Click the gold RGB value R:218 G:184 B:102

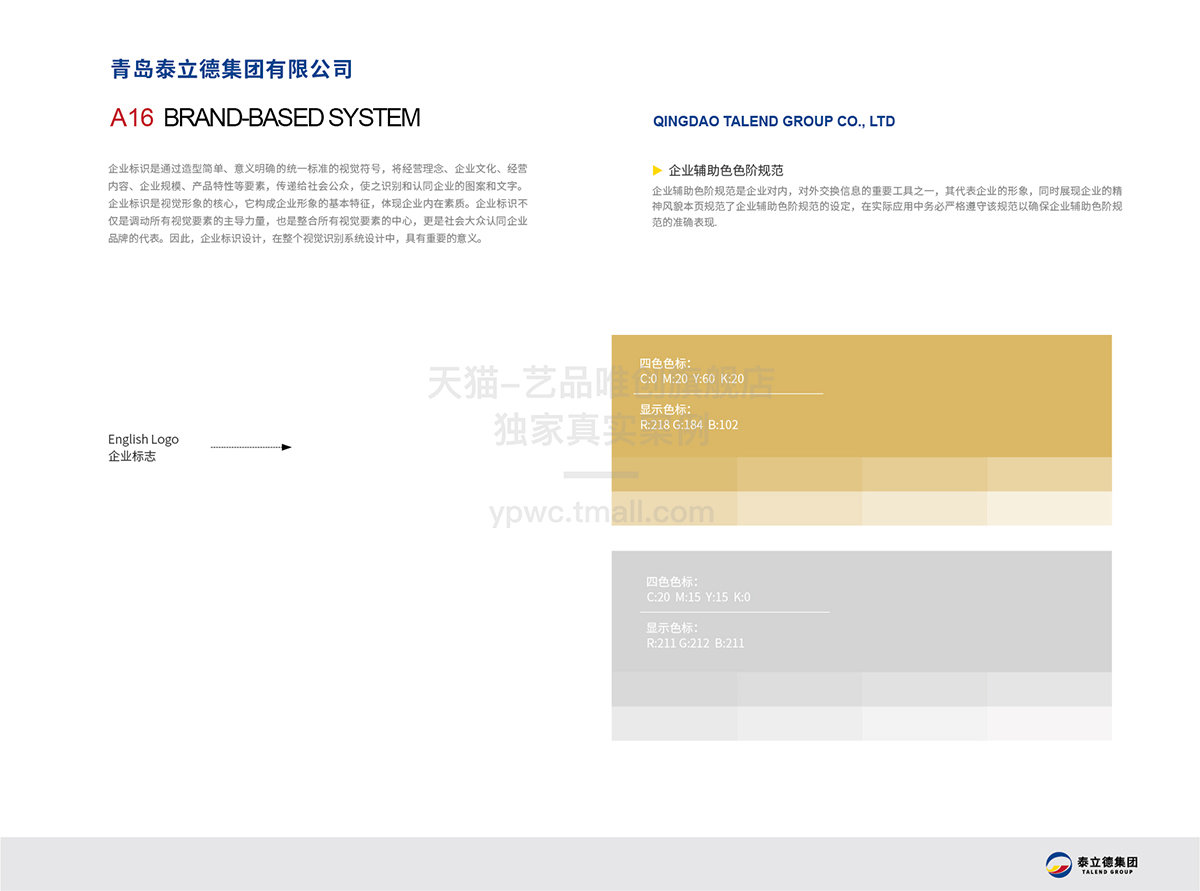[x=689, y=425]
